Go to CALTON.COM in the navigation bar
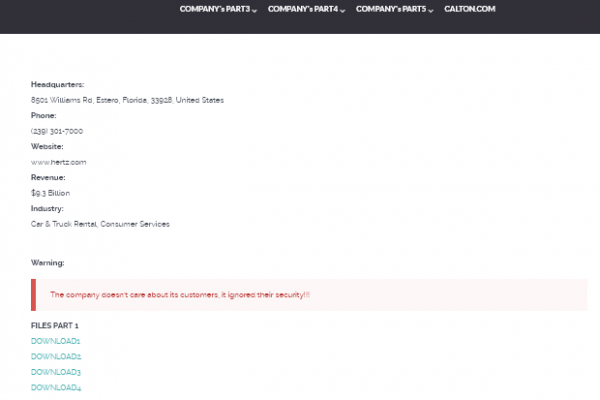Image resolution: width=600 pixels, height=400 pixels. [470, 9]
